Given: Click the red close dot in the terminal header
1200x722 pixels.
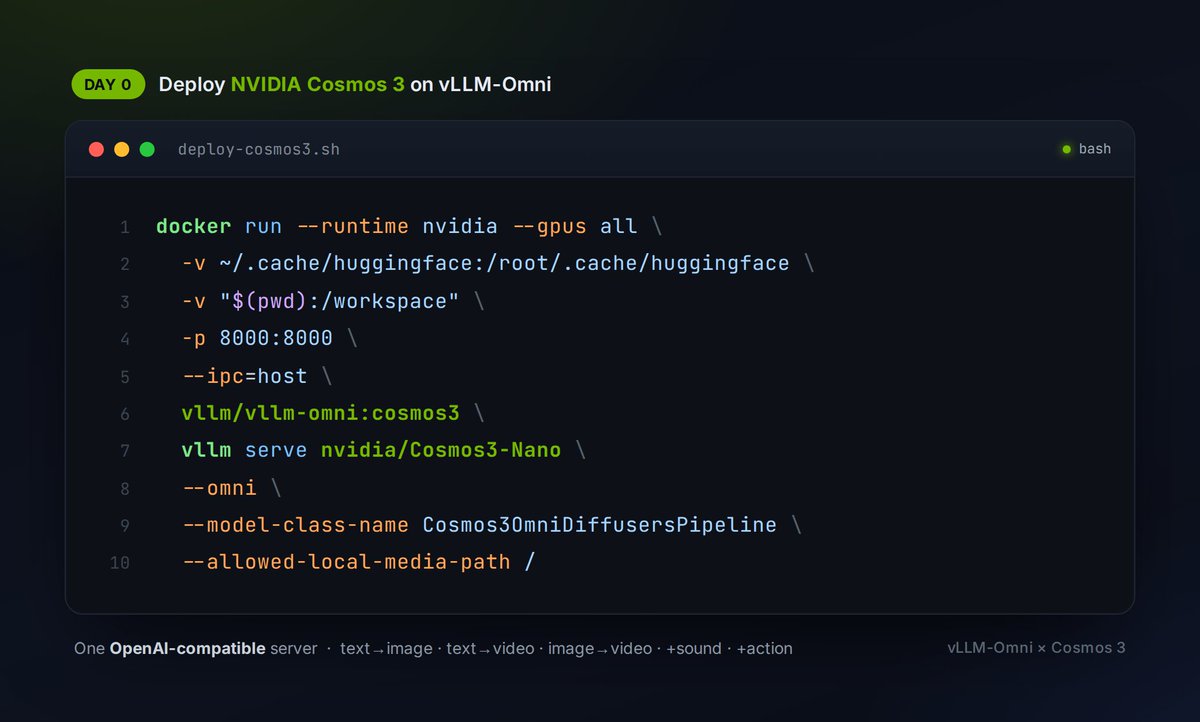Looking at the screenshot, I should pos(97,149).
